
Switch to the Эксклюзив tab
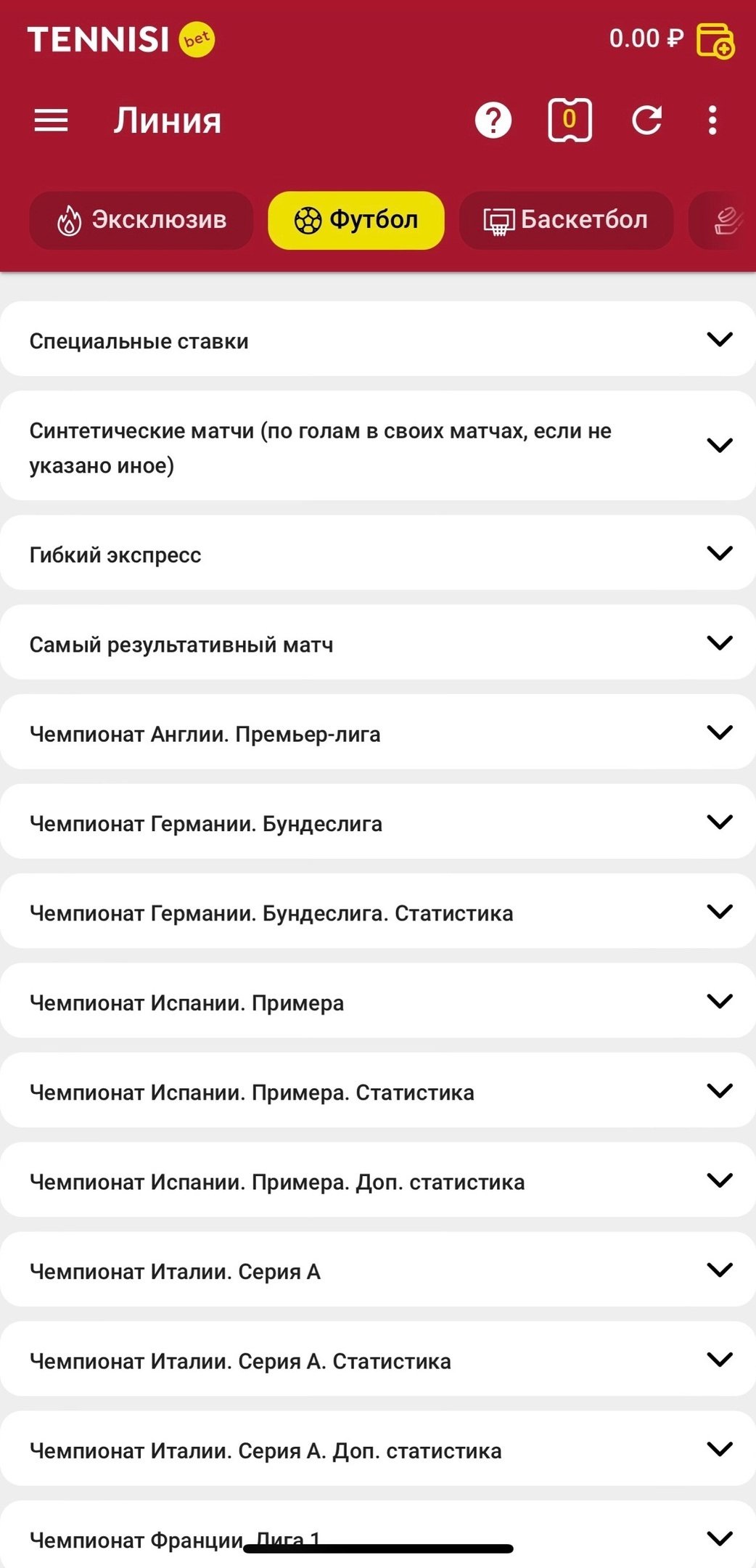click(141, 221)
